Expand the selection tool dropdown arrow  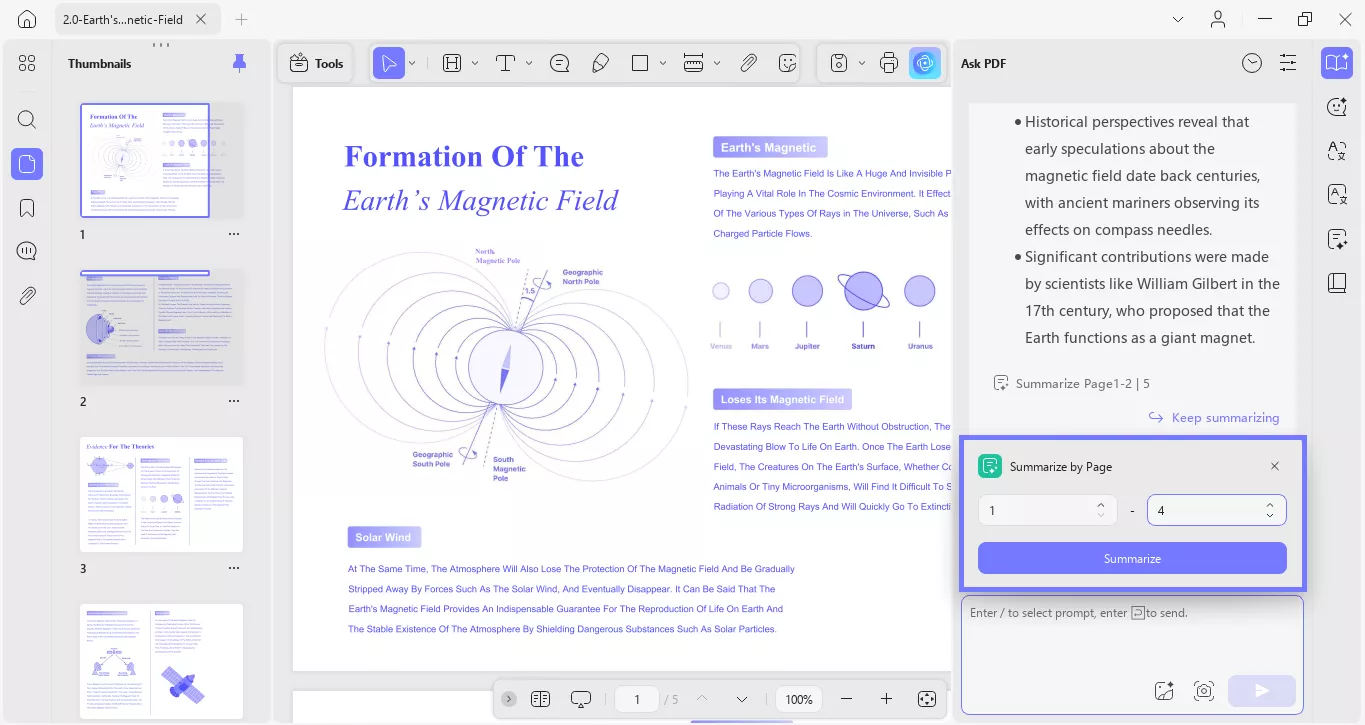(x=412, y=63)
